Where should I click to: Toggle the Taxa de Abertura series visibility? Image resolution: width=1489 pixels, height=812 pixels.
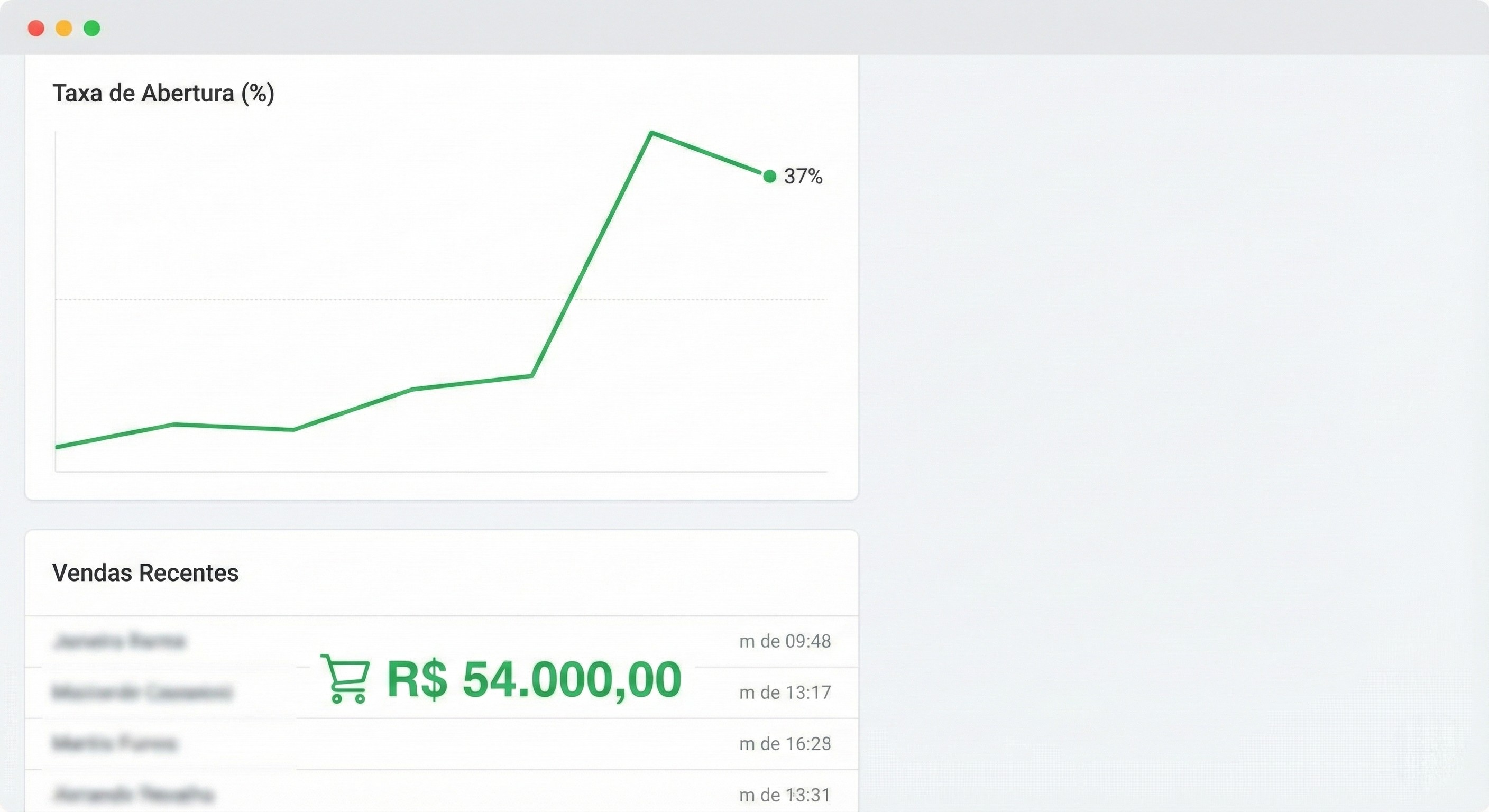(163, 93)
